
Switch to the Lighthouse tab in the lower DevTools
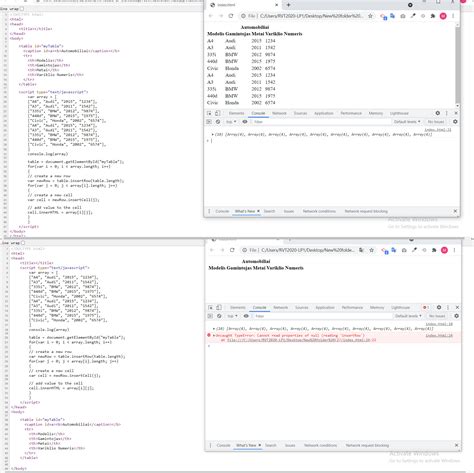400,307
